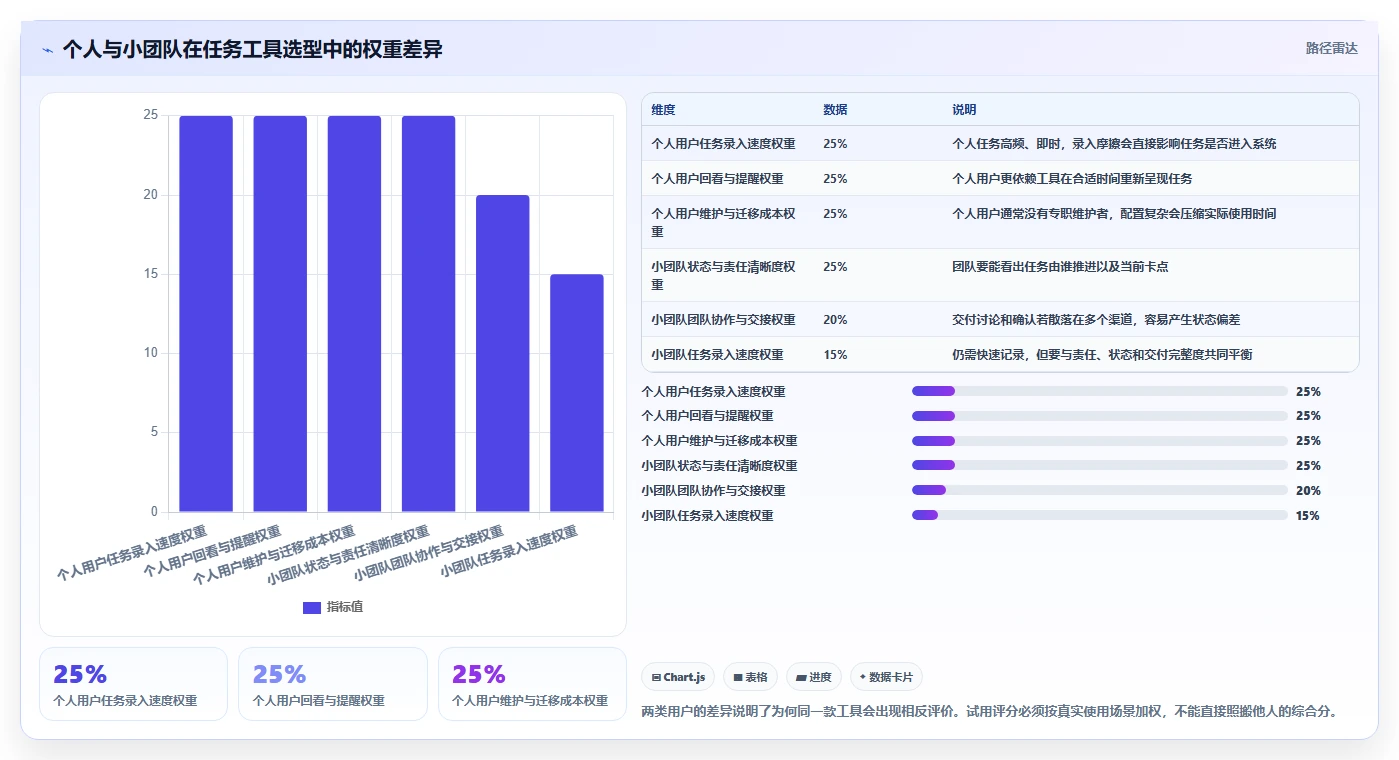Click table cell 小团队团队协作与交接权重
The image size is (1399, 760).
(x=723, y=320)
